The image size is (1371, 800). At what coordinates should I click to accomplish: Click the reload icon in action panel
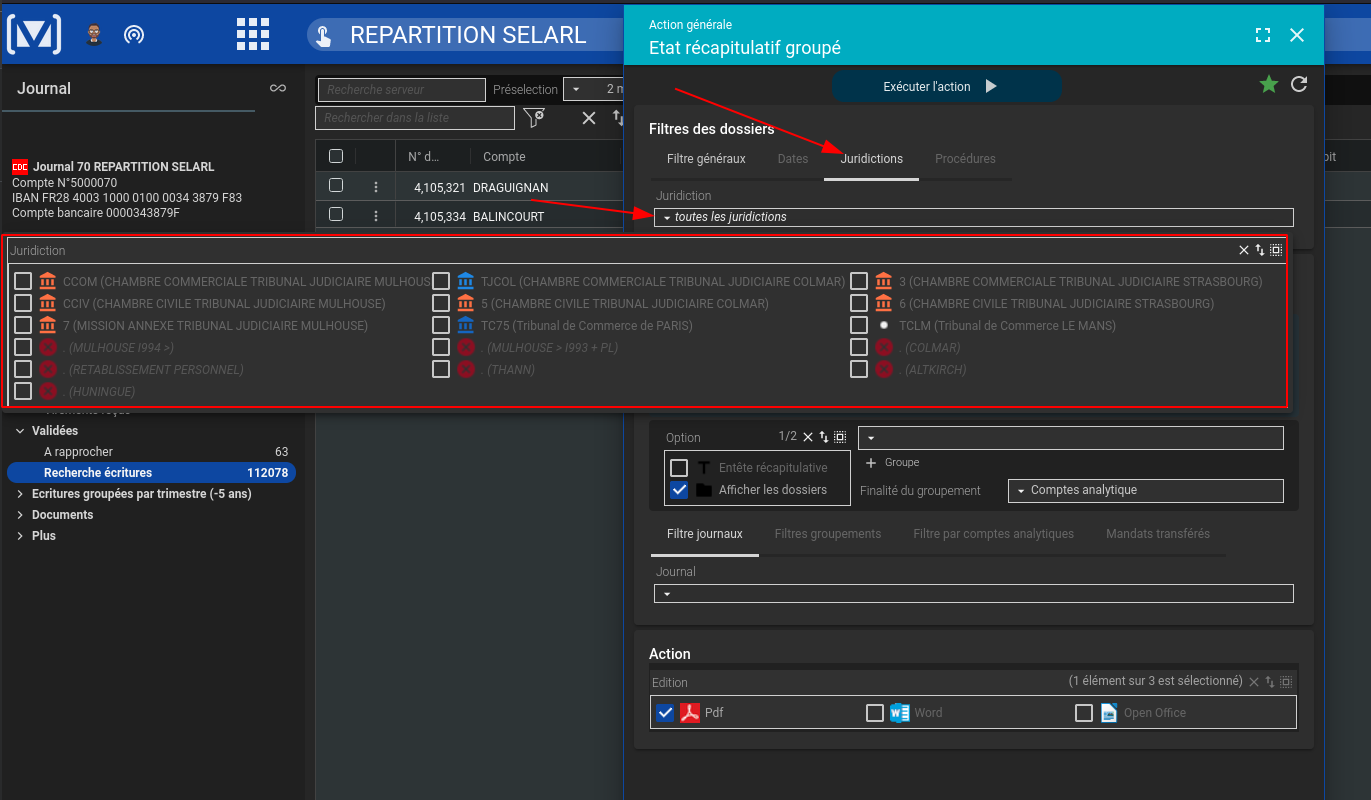point(1299,84)
